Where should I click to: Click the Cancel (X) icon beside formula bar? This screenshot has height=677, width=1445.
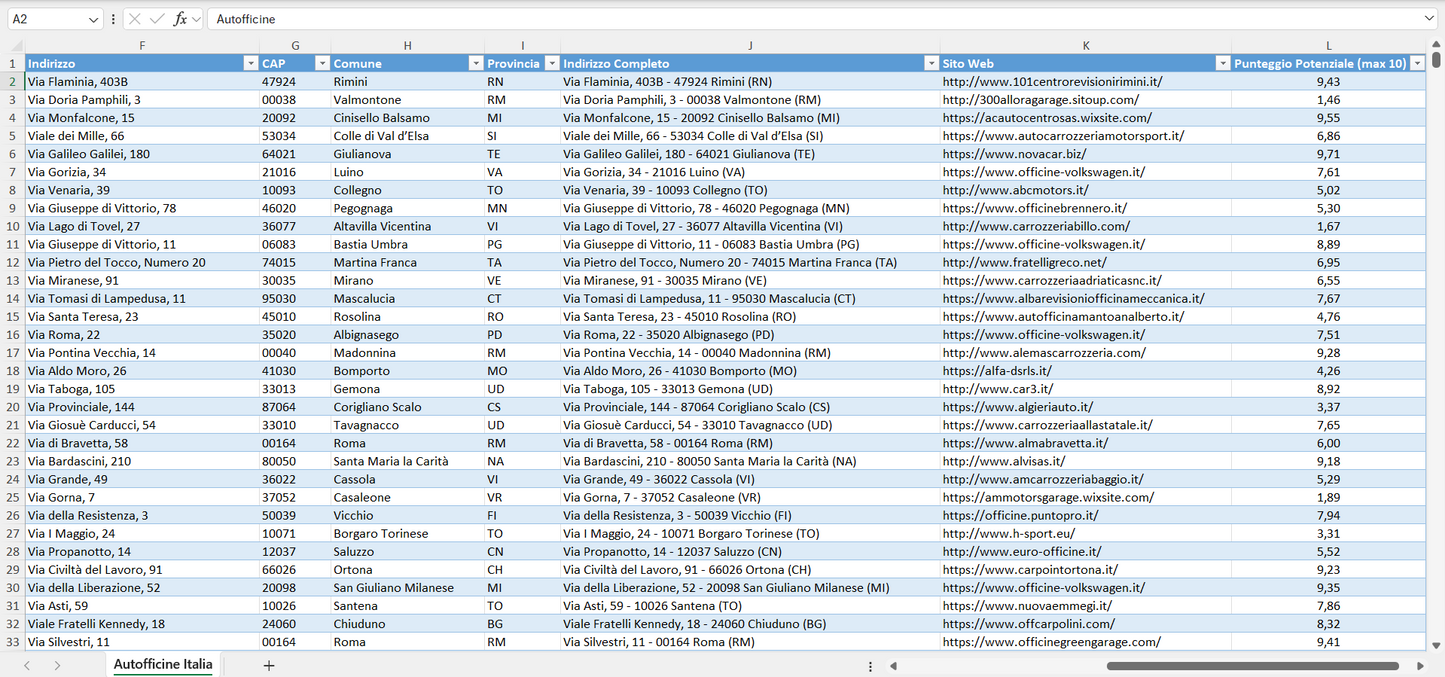134,18
